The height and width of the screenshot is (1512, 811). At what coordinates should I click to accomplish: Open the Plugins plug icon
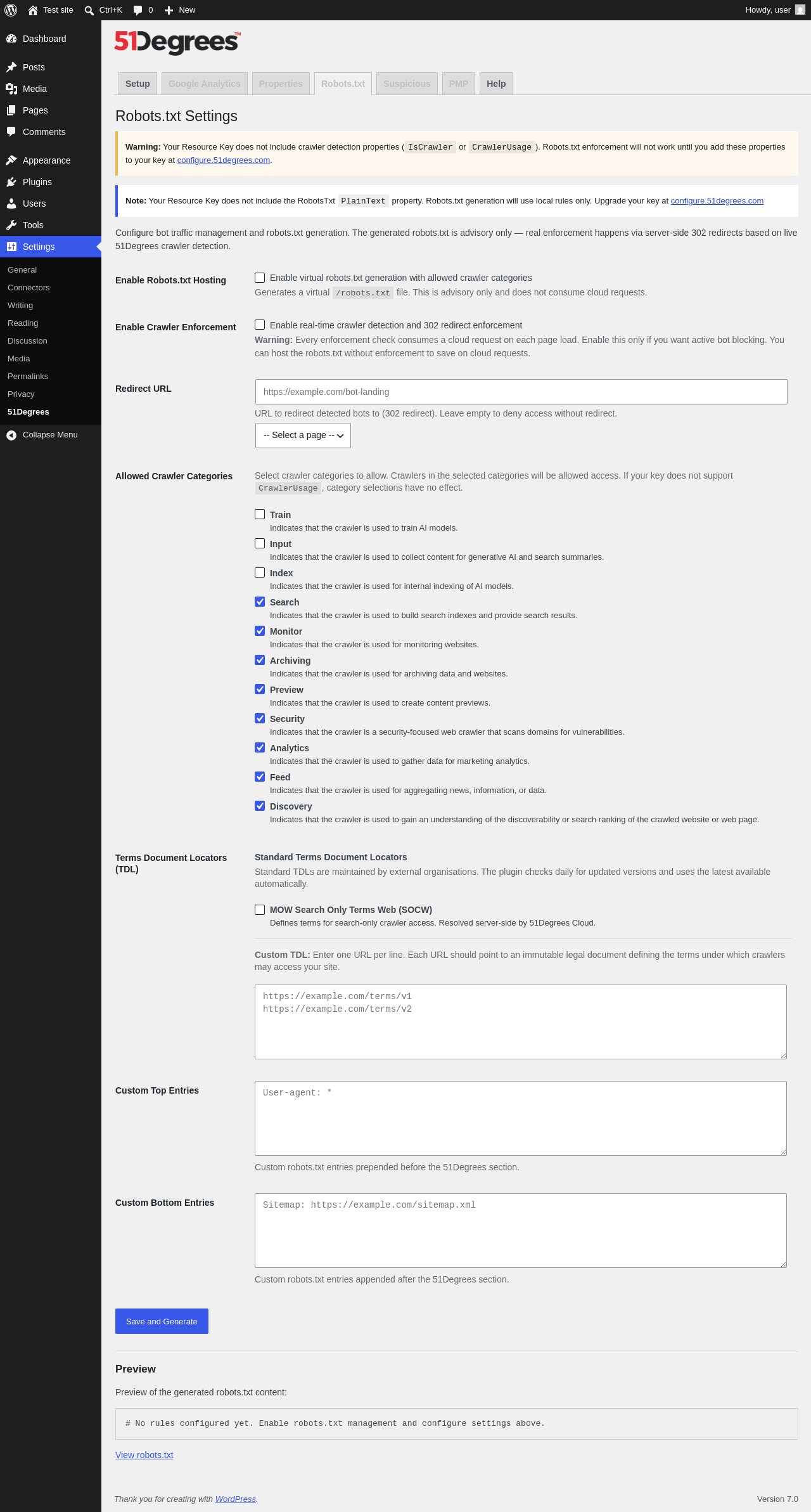[x=11, y=182]
